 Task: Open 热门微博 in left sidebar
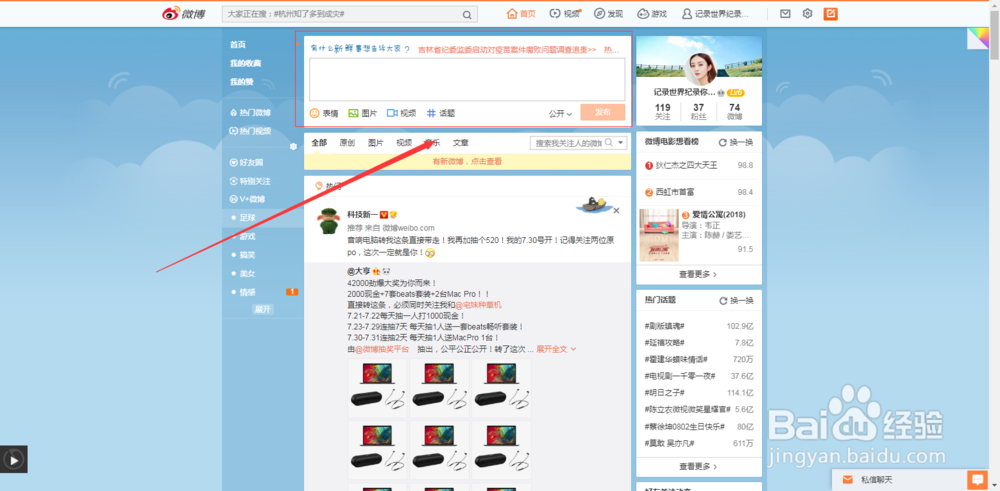point(250,112)
